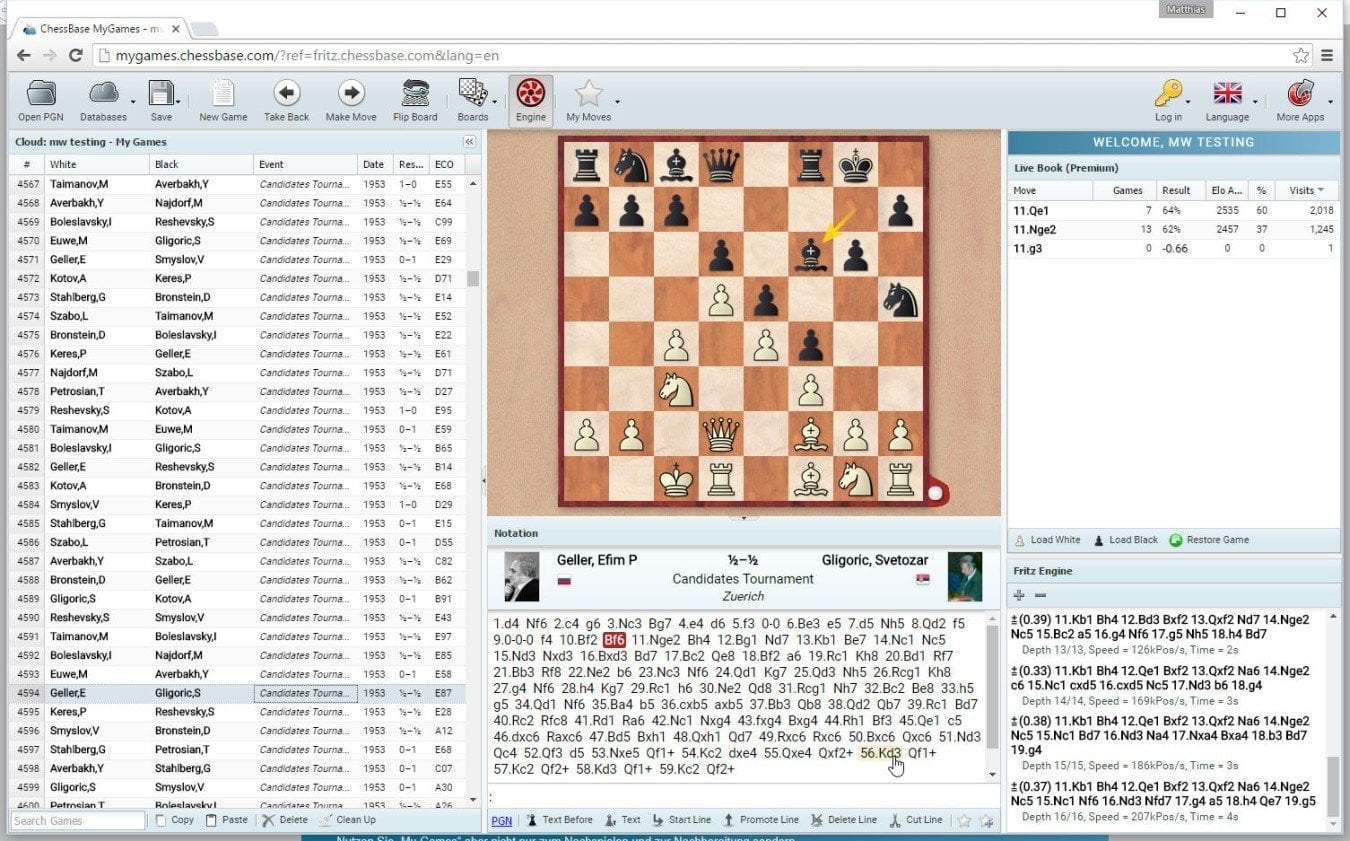The height and width of the screenshot is (841, 1350).
Task: Switch to the PGN tab
Action: click(500, 819)
